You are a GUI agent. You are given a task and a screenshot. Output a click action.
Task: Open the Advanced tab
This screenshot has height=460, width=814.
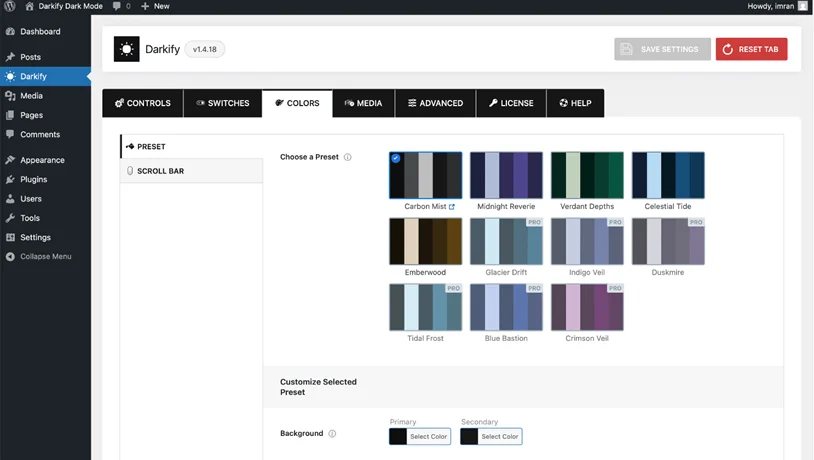[435, 103]
